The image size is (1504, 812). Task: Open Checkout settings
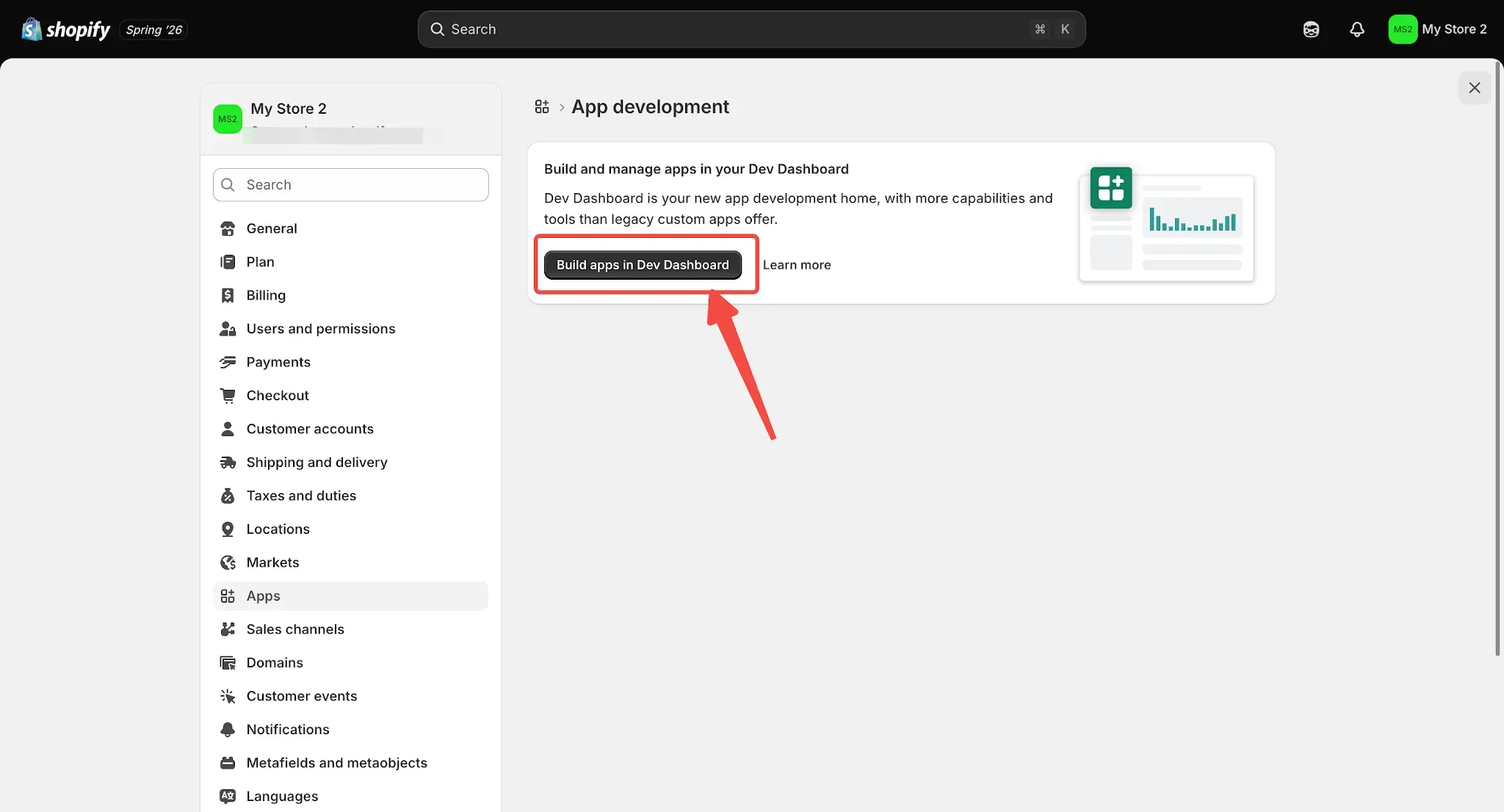click(x=350, y=396)
